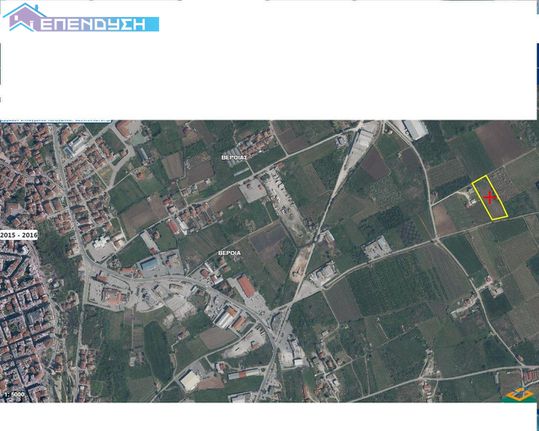Click the orange diamond cadastre logo
The width and height of the screenshot is (539, 431).
click(x=519, y=394)
